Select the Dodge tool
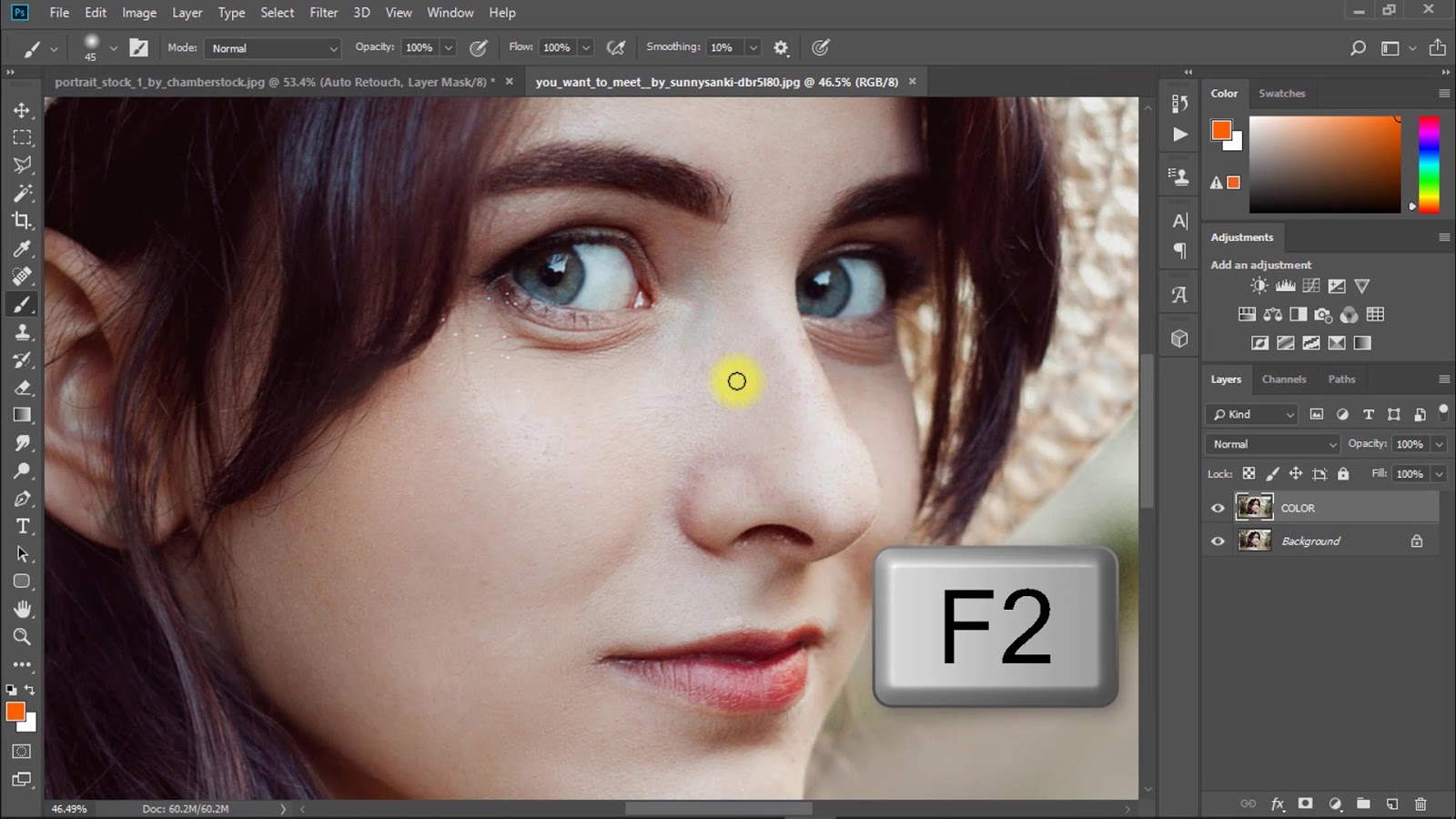 [22, 470]
